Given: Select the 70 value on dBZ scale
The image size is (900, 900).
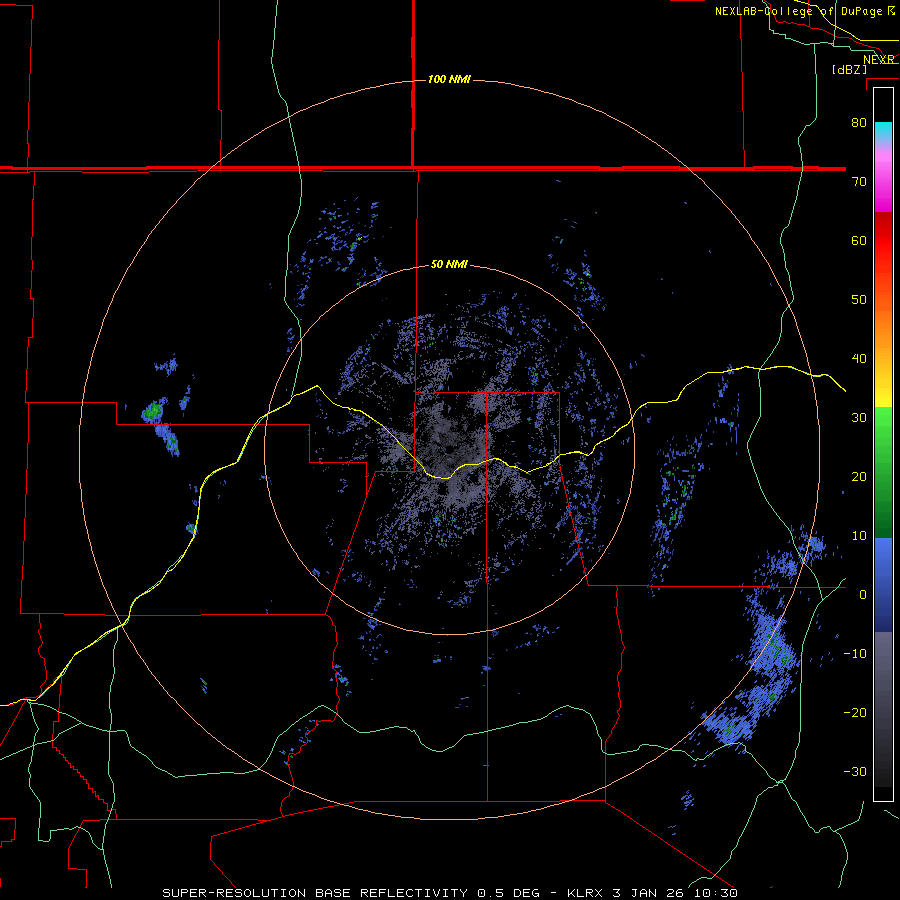Looking at the screenshot, I should [x=859, y=182].
